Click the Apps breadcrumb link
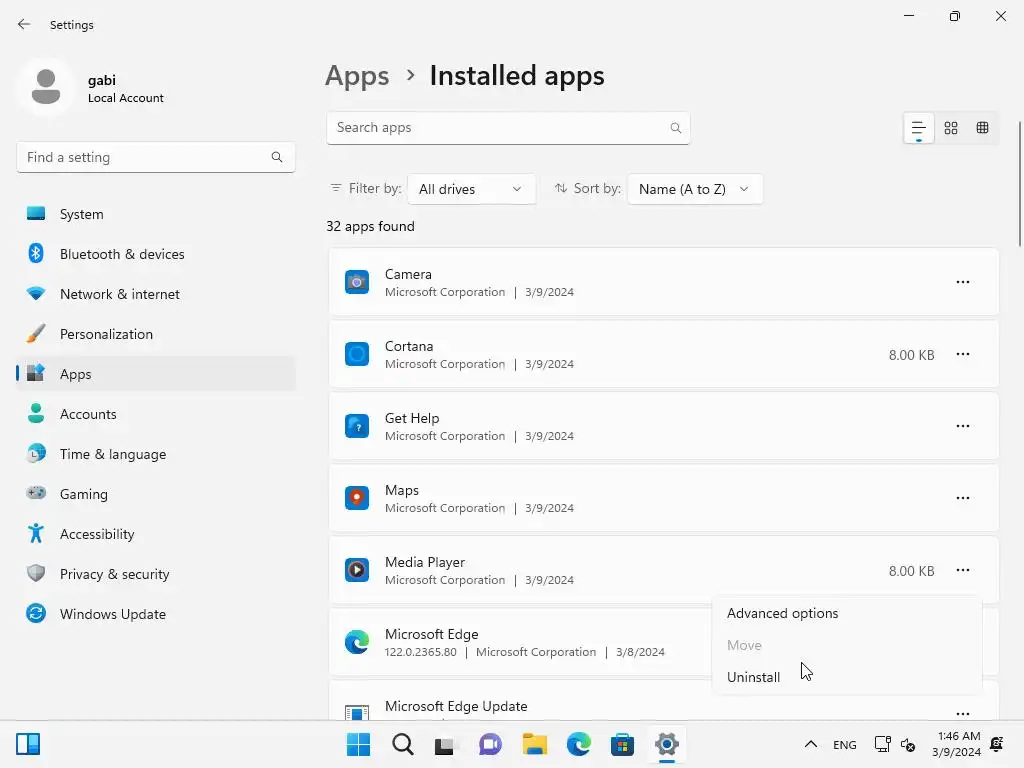 pos(357,76)
